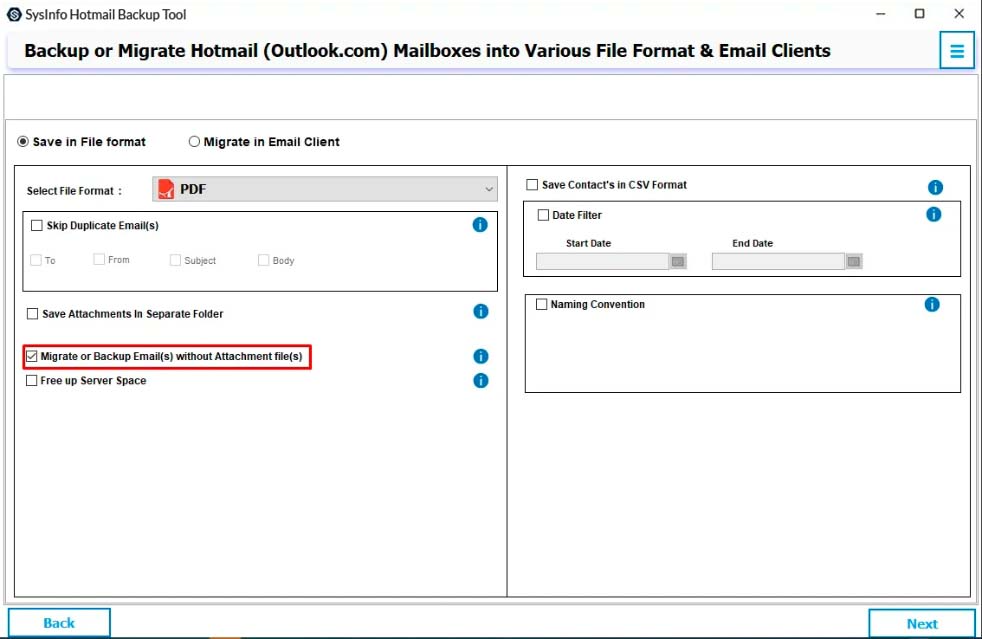The image size is (982, 639).
Task: Click info icon for Naming Convention
Action: tap(932, 304)
